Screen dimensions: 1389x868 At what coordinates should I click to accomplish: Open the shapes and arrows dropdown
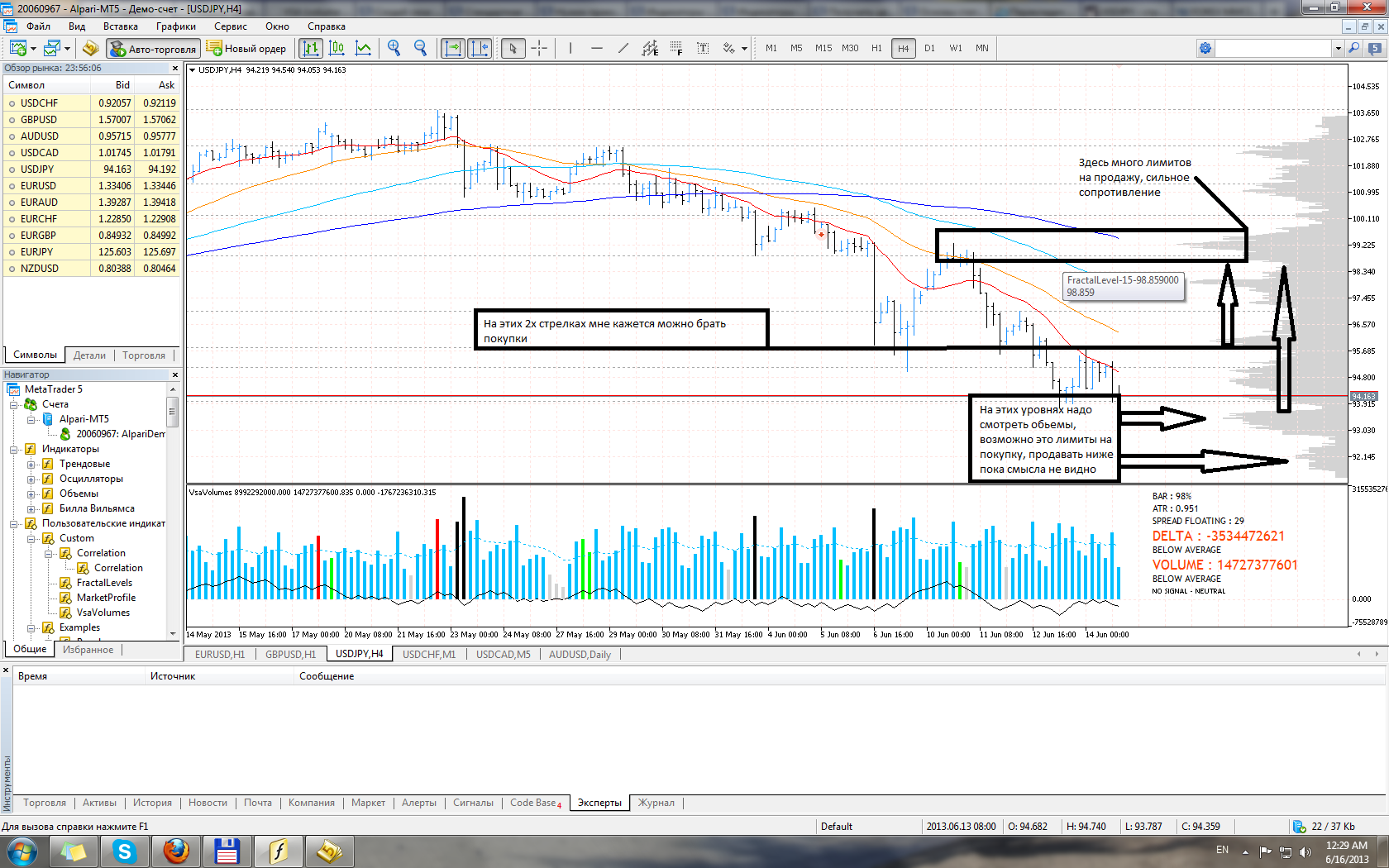pyautogui.click(x=744, y=49)
